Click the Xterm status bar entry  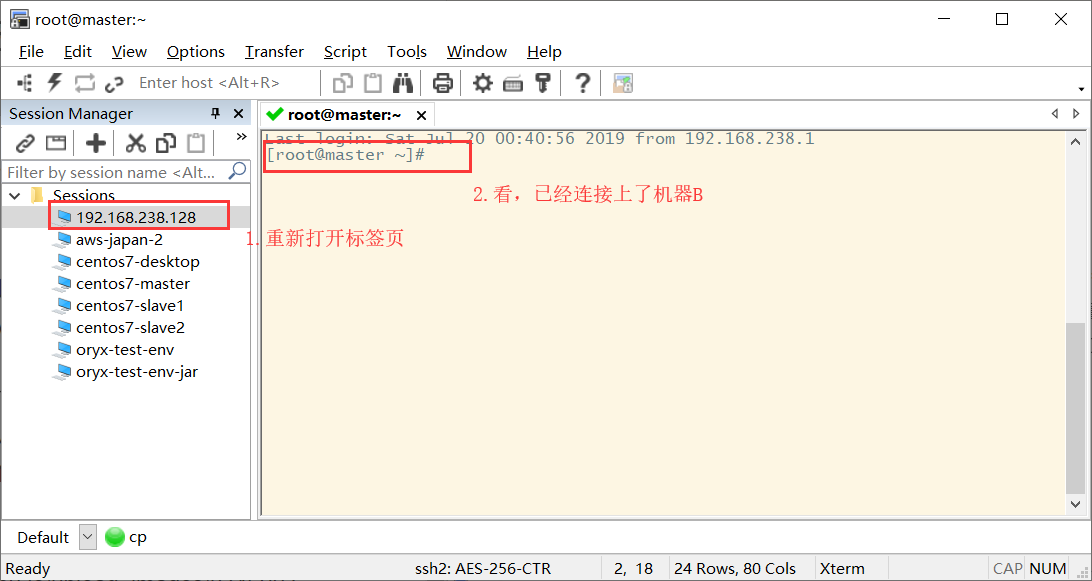[842, 568]
